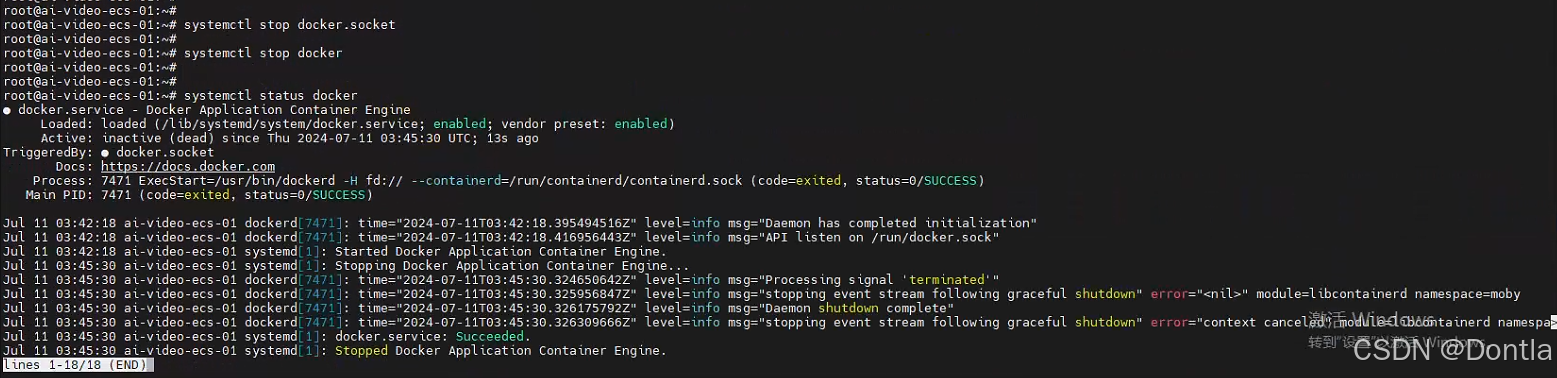Select the 'API listen on /run/docker.sock' log line
The height and width of the screenshot is (378, 1557).
pyautogui.click(x=501, y=237)
